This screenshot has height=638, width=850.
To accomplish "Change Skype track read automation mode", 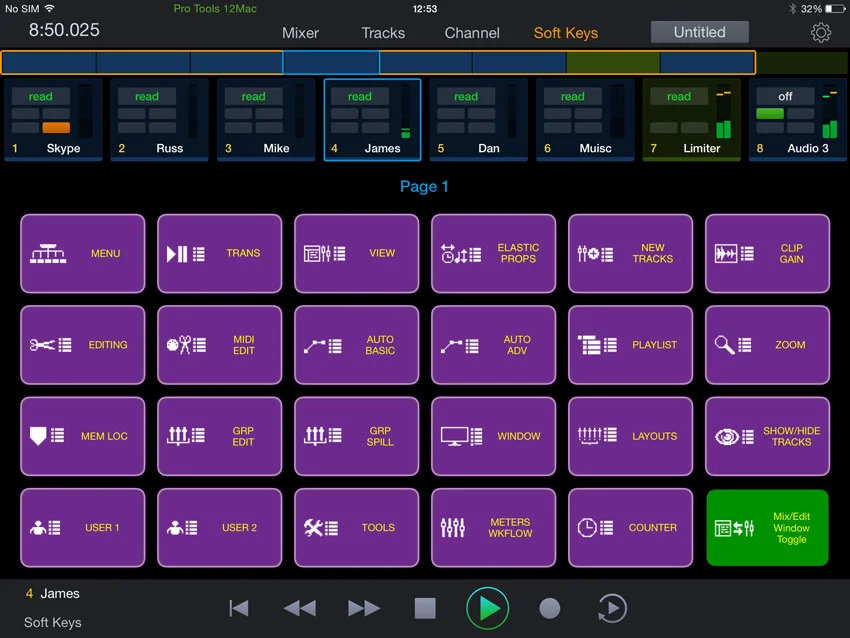I will (x=41, y=96).
